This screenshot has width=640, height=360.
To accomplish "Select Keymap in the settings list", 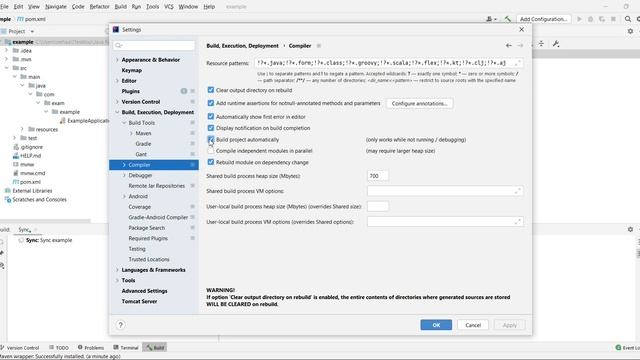I will (131, 70).
